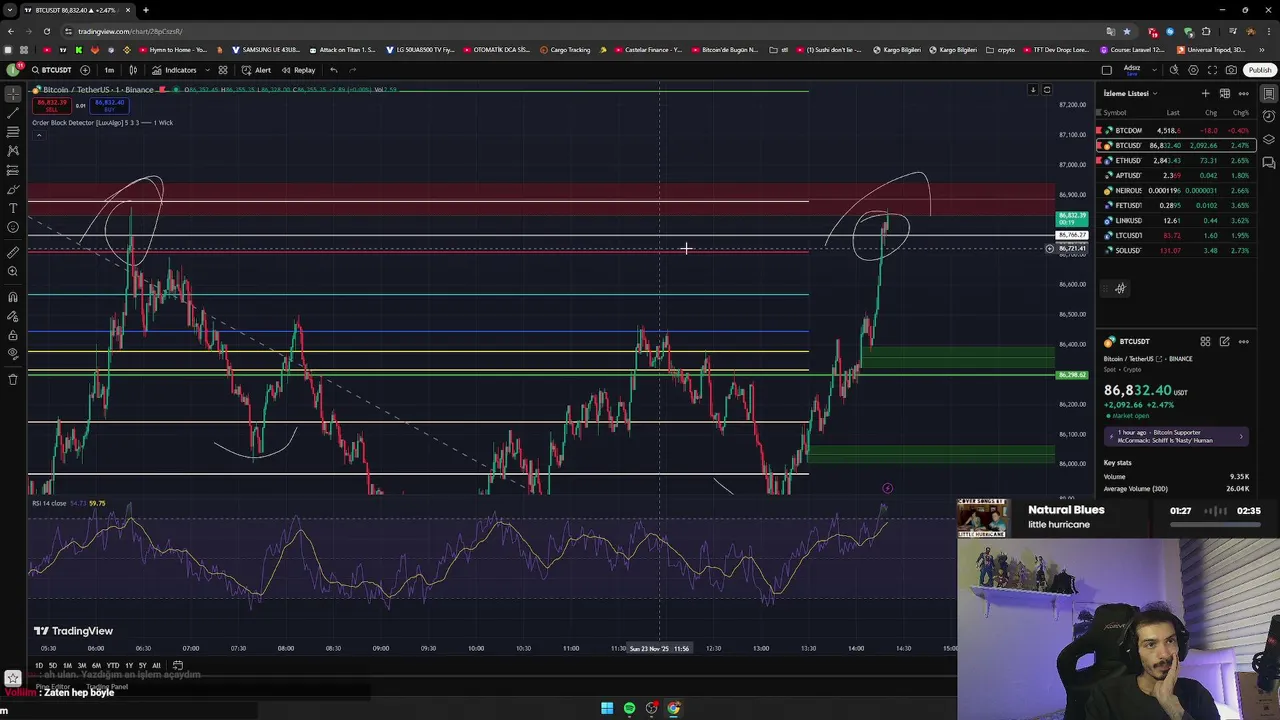
Task: Sort watchlist by Symbol column
Action: click(1114, 112)
